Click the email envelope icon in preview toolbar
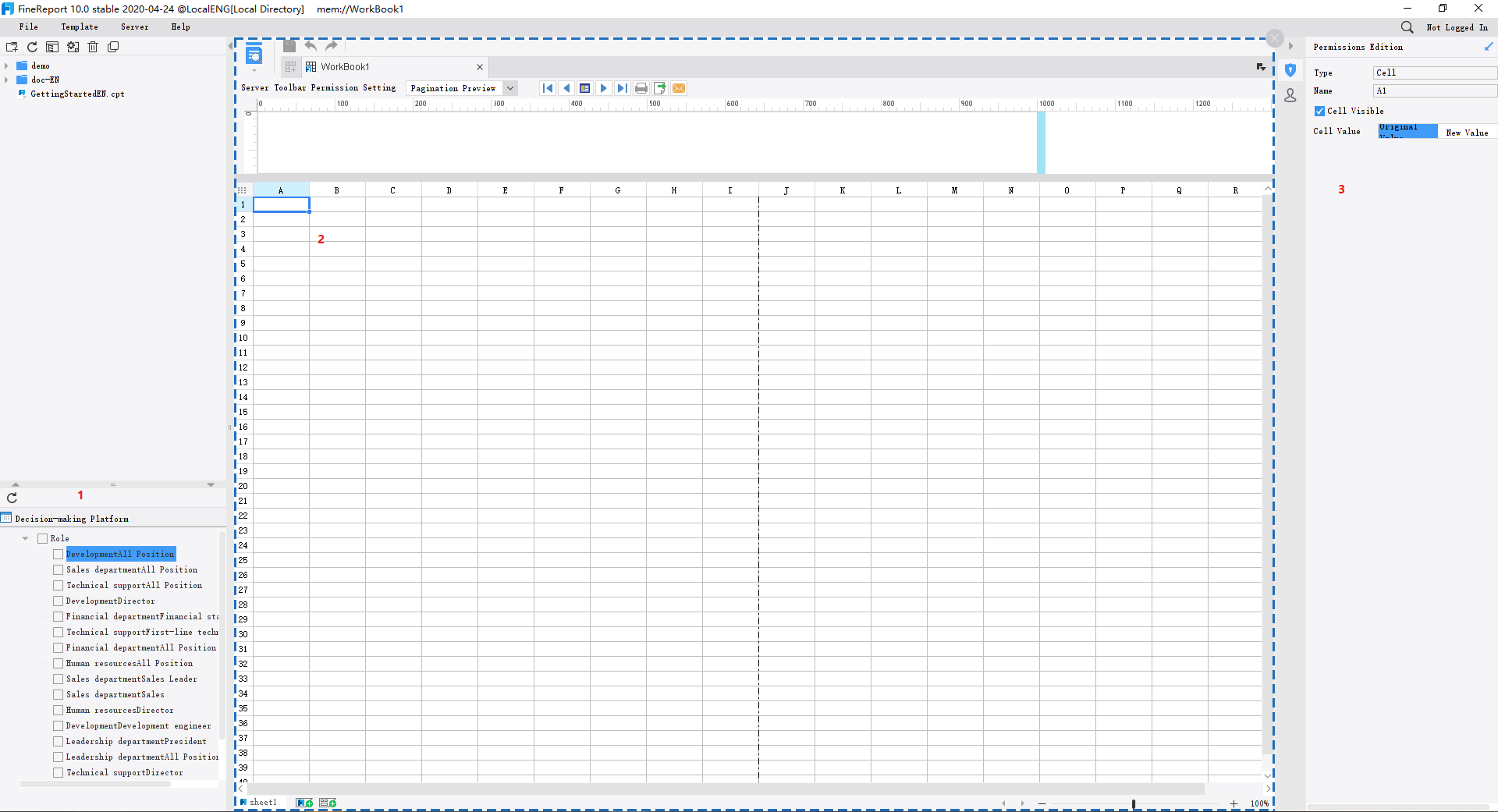1498x812 pixels. point(679,88)
